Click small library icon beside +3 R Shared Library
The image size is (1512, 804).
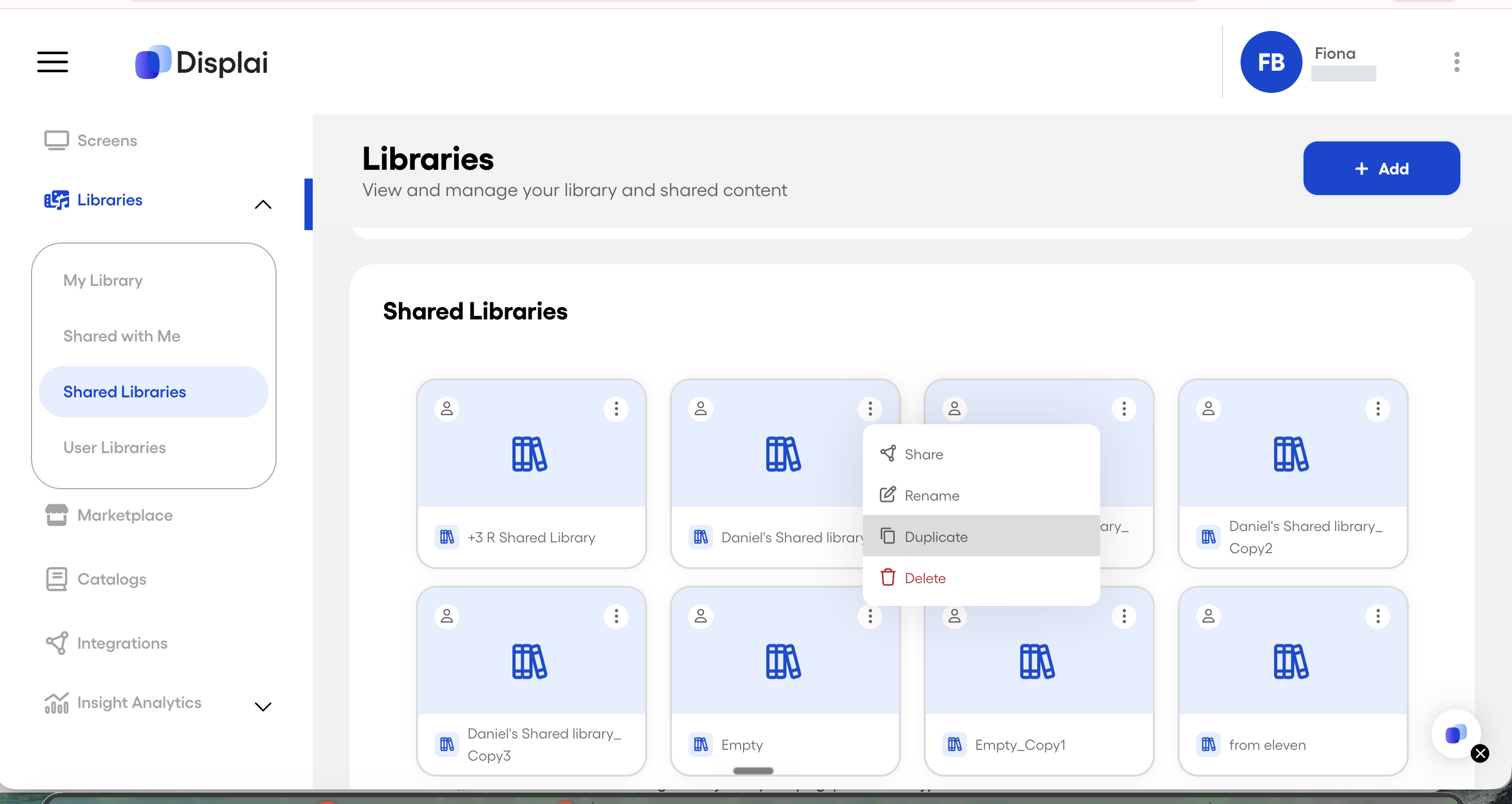[447, 537]
